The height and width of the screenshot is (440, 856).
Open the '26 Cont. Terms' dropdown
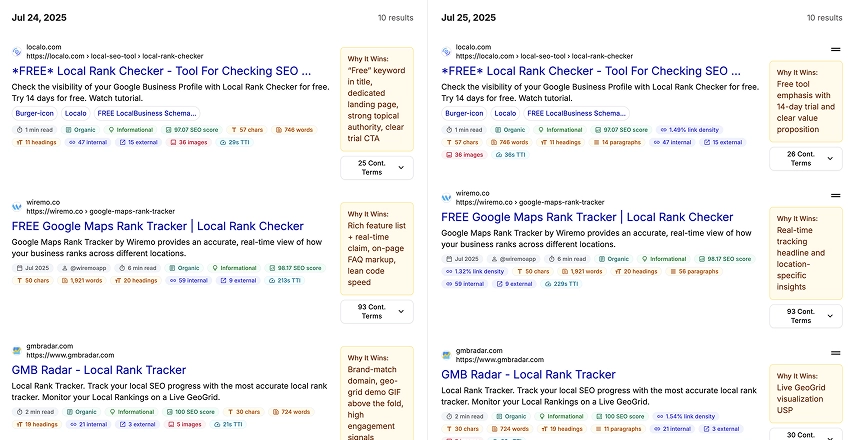coord(805,158)
